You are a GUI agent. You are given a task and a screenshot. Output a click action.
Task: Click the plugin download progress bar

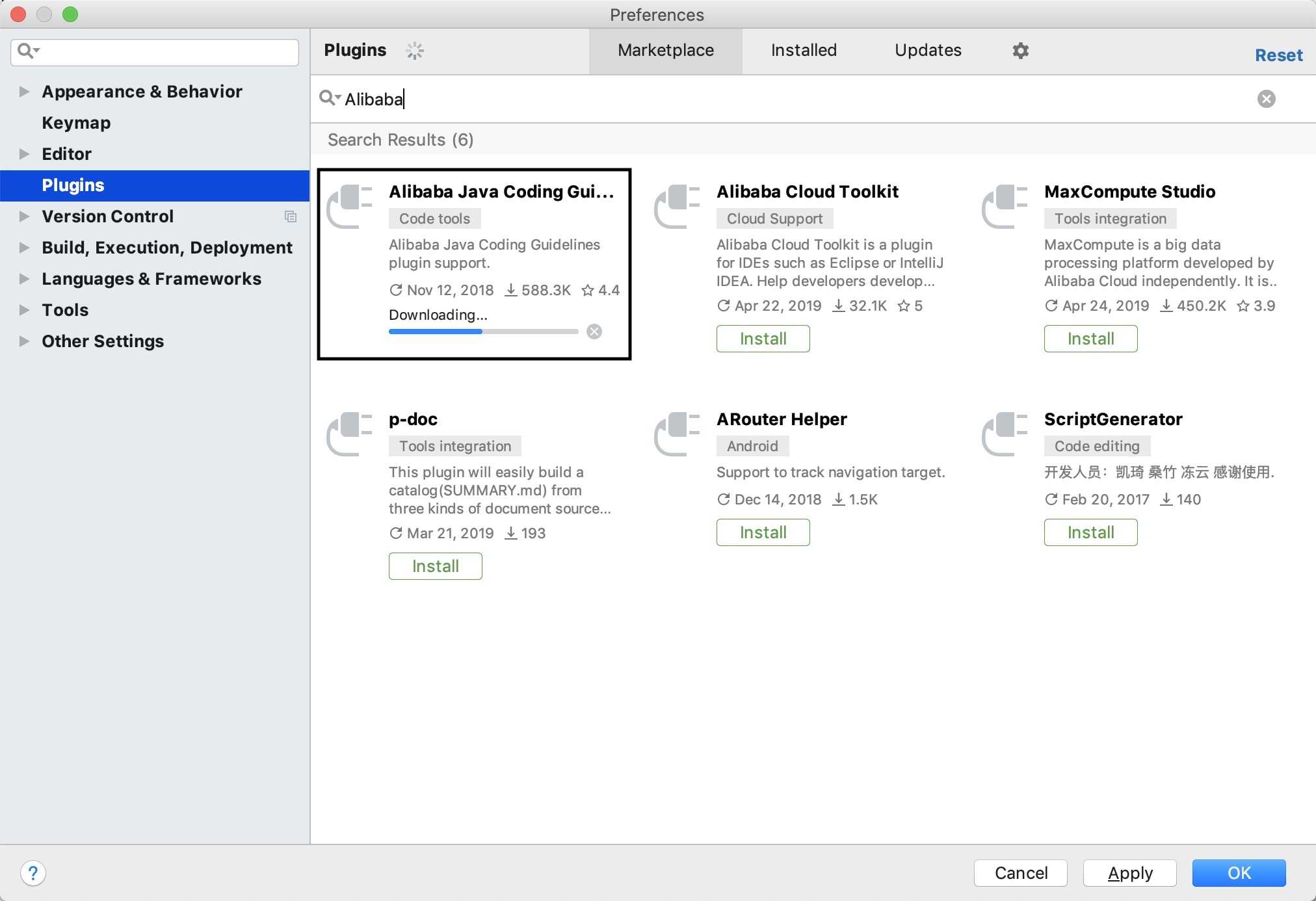[x=483, y=332]
